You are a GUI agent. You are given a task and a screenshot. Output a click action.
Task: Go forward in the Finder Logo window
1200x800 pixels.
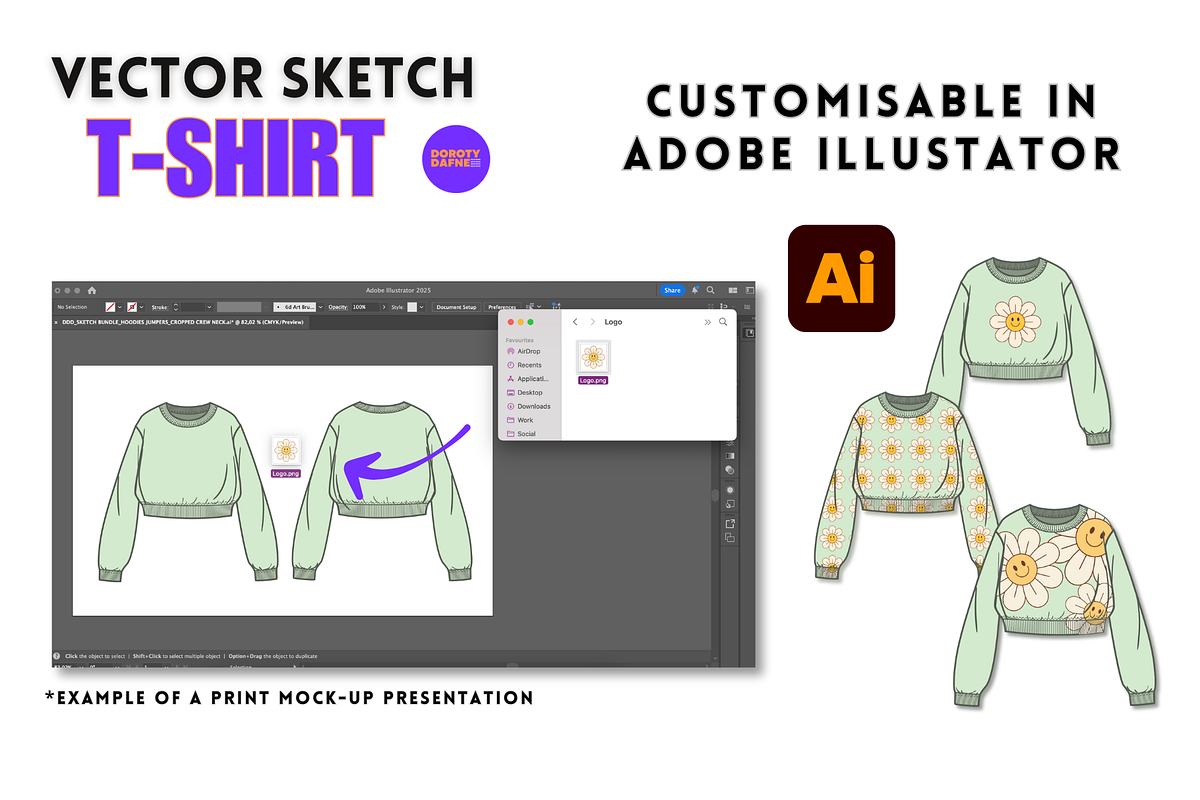[x=593, y=322]
